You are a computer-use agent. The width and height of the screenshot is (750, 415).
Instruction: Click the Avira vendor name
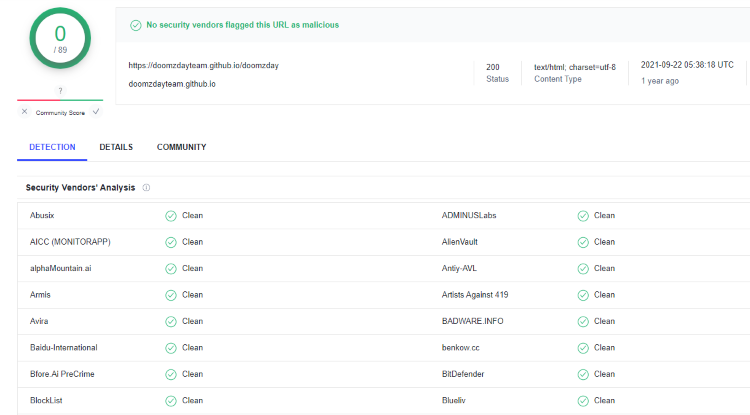pyautogui.click(x=39, y=321)
